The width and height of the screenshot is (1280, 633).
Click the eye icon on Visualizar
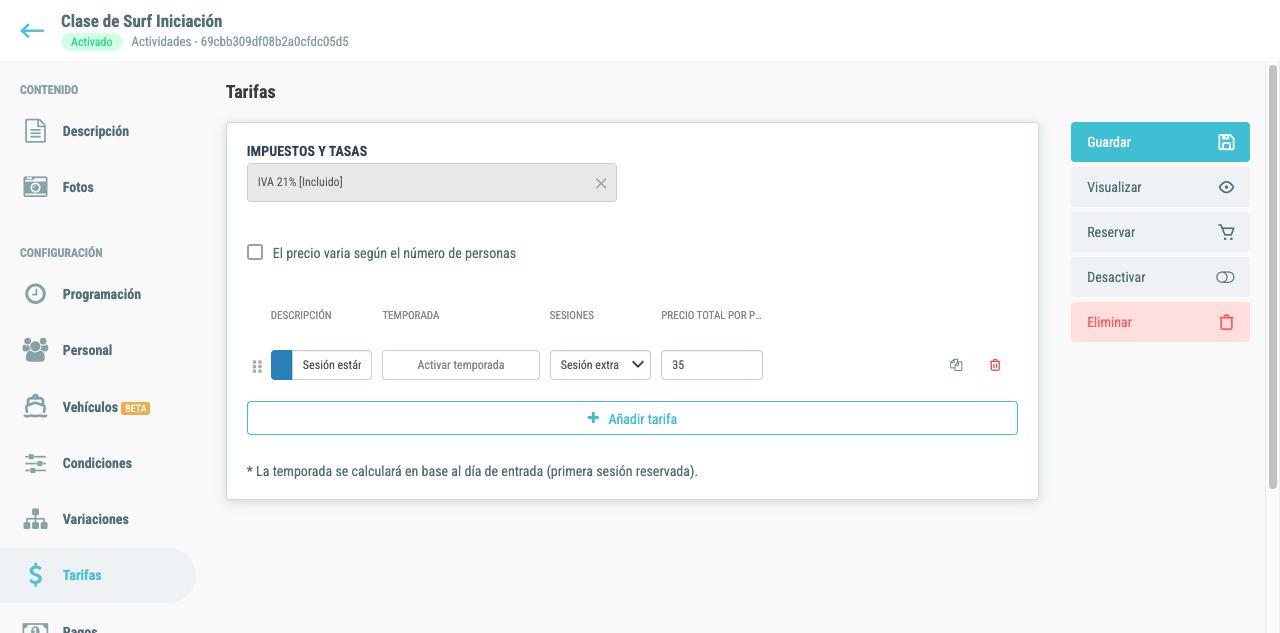pos(1226,187)
